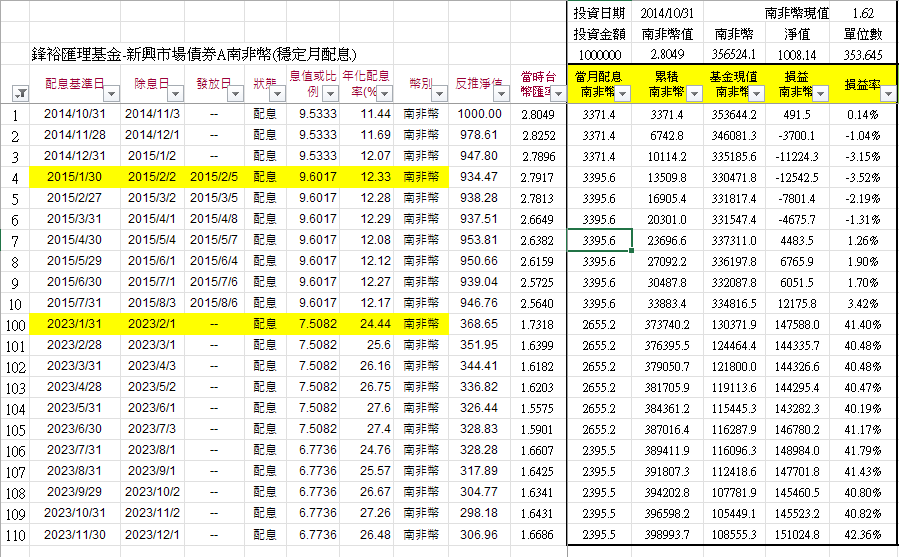Viewport: 899px width, 557px height.
Task: Select the 淨值 value cell 1008.14
Action: 797,55
